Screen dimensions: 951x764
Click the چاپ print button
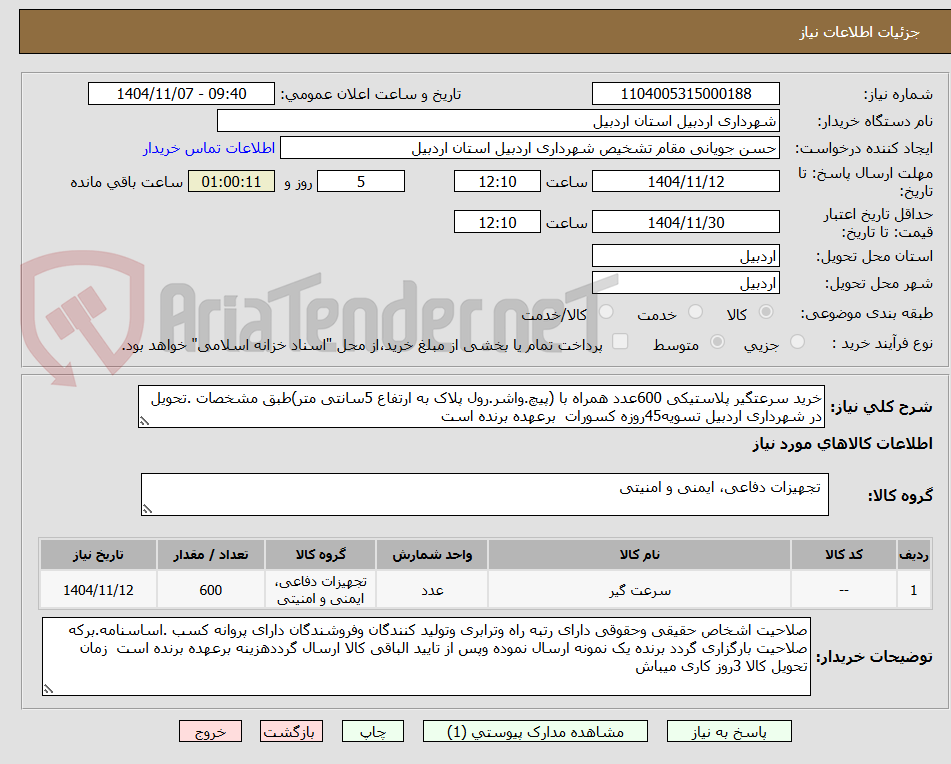[x=373, y=731]
